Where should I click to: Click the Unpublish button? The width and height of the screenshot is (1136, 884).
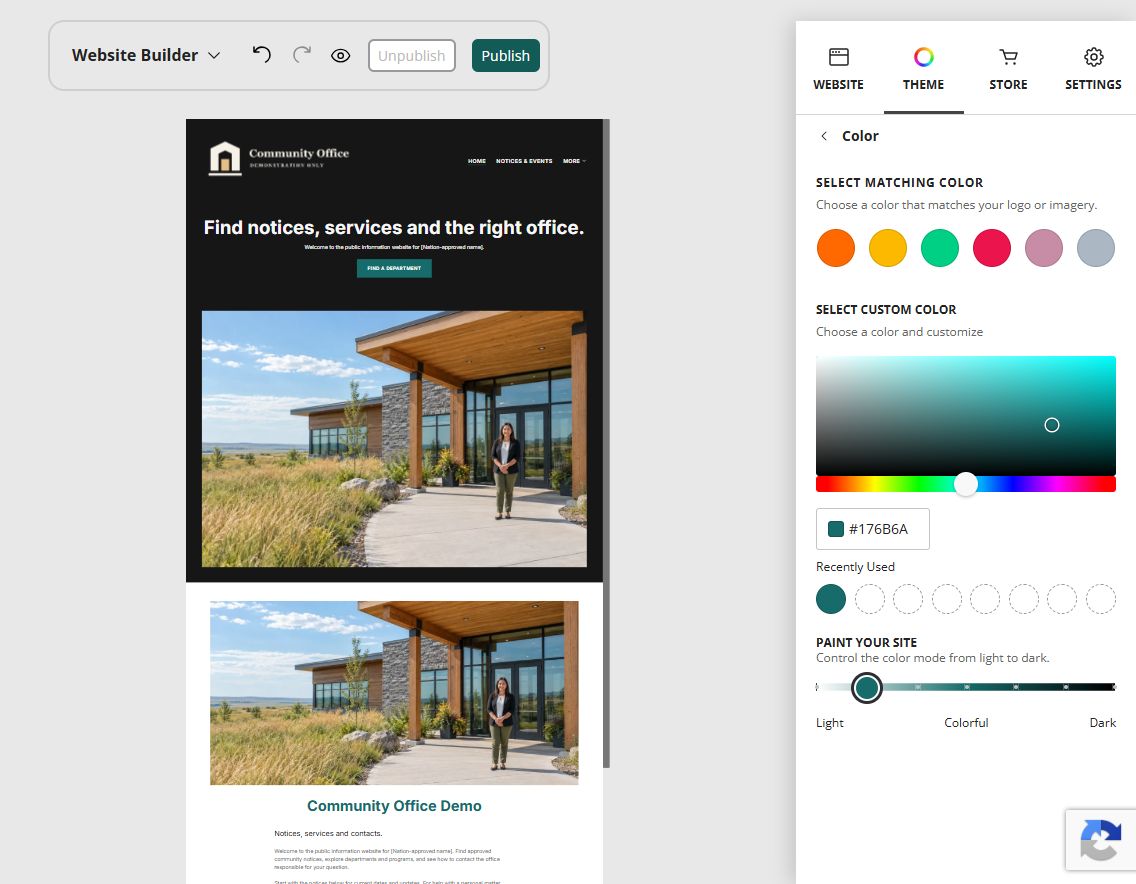click(412, 56)
